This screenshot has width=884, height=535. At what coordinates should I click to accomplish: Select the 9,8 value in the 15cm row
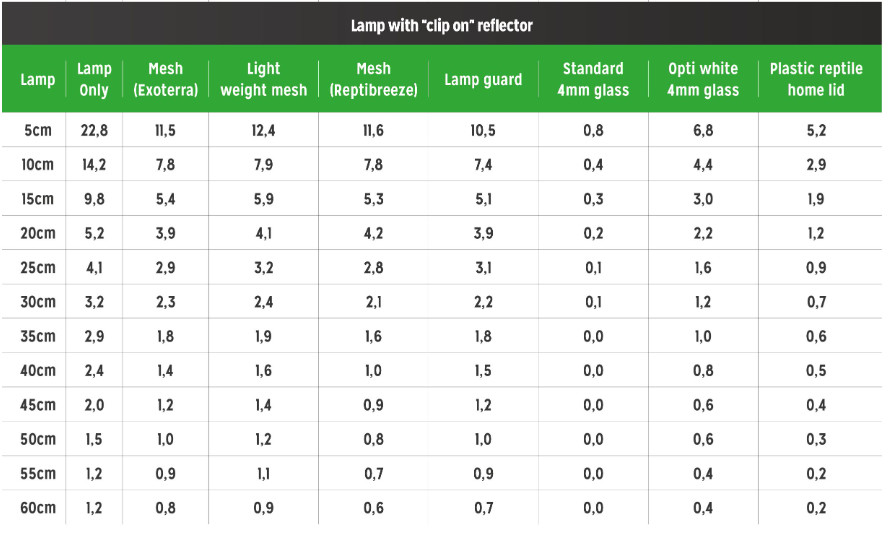point(94,199)
